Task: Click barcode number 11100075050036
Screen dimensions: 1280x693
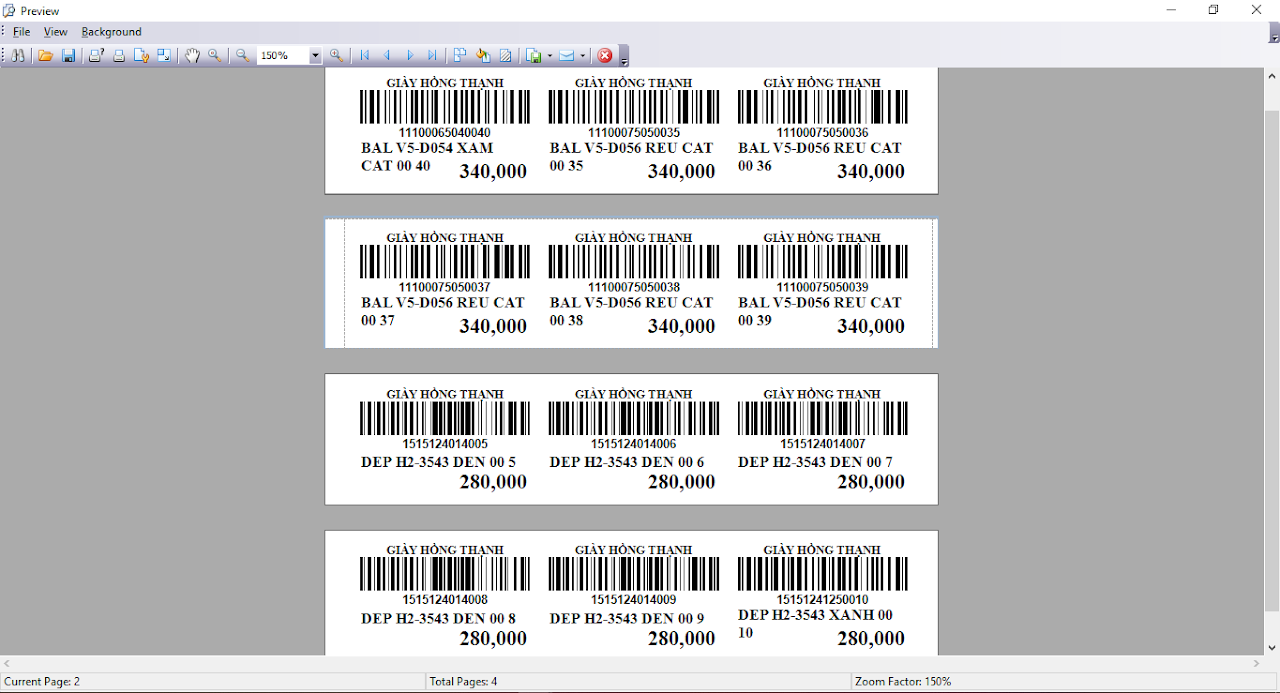Action: (x=822, y=132)
